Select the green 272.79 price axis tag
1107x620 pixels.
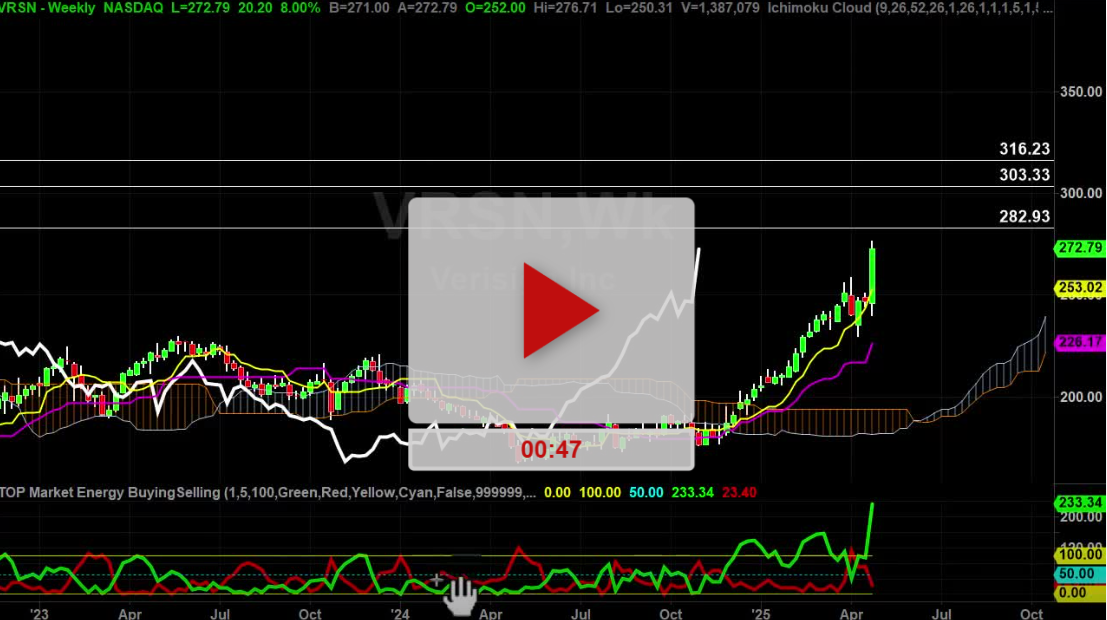[1079, 248]
